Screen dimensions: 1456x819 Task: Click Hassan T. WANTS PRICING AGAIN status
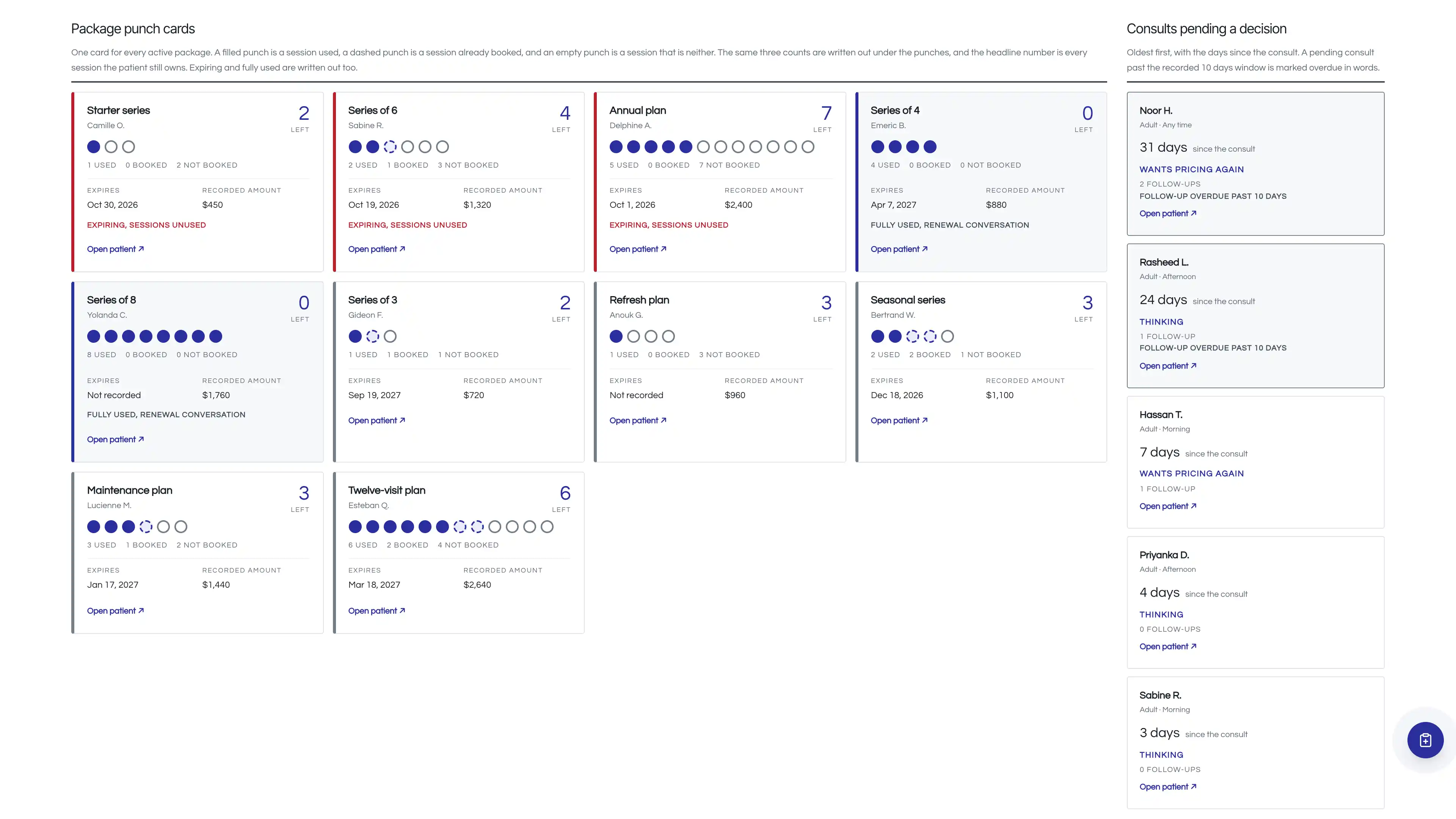(x=1191, y=474)
